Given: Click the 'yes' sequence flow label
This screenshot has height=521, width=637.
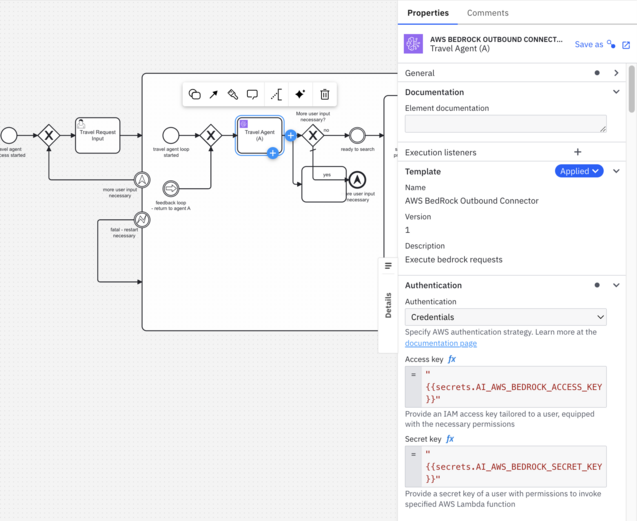Looking at the screenshot, I should click(327, 175).
